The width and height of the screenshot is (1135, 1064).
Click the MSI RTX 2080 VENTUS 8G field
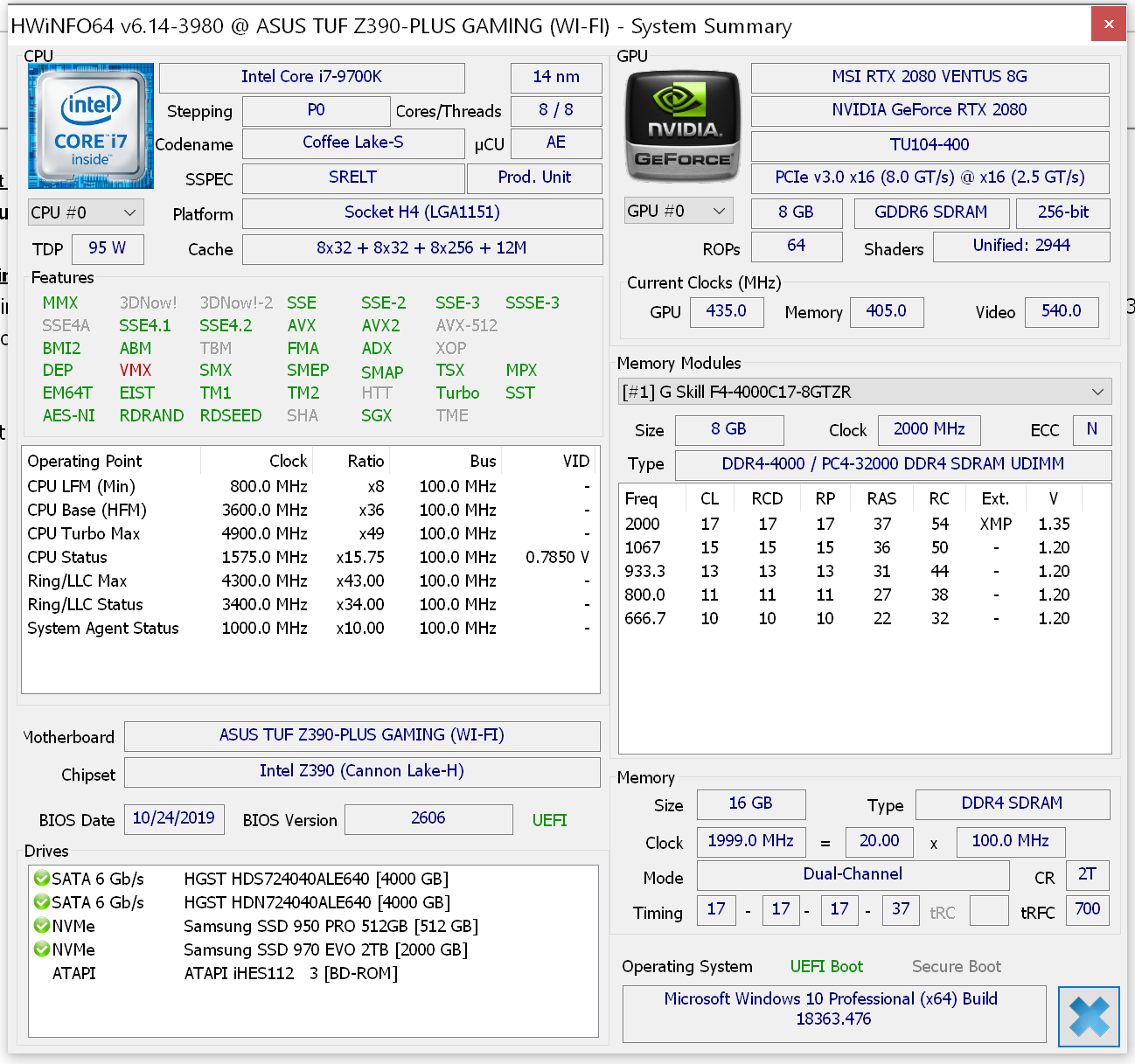click(x=930, y=77)
